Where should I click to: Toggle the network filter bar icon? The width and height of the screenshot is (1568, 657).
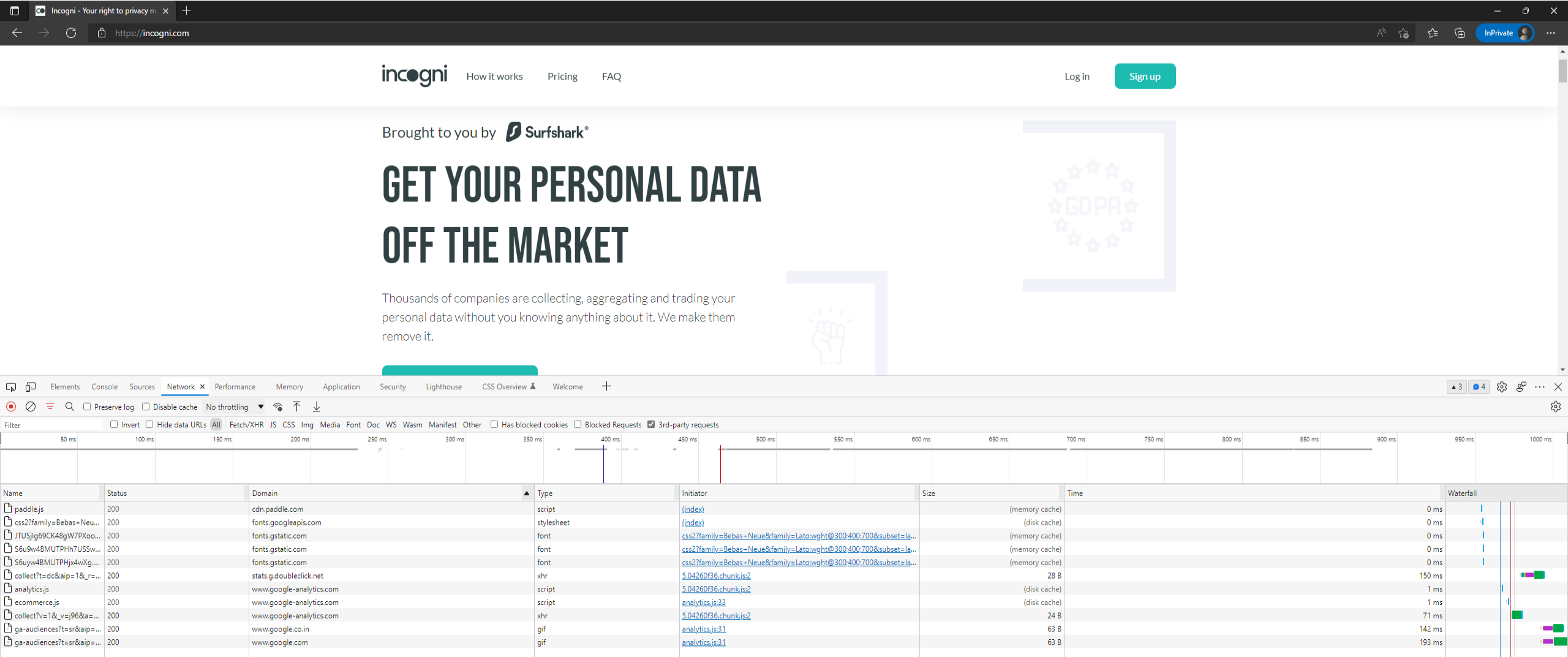(50, 407)
